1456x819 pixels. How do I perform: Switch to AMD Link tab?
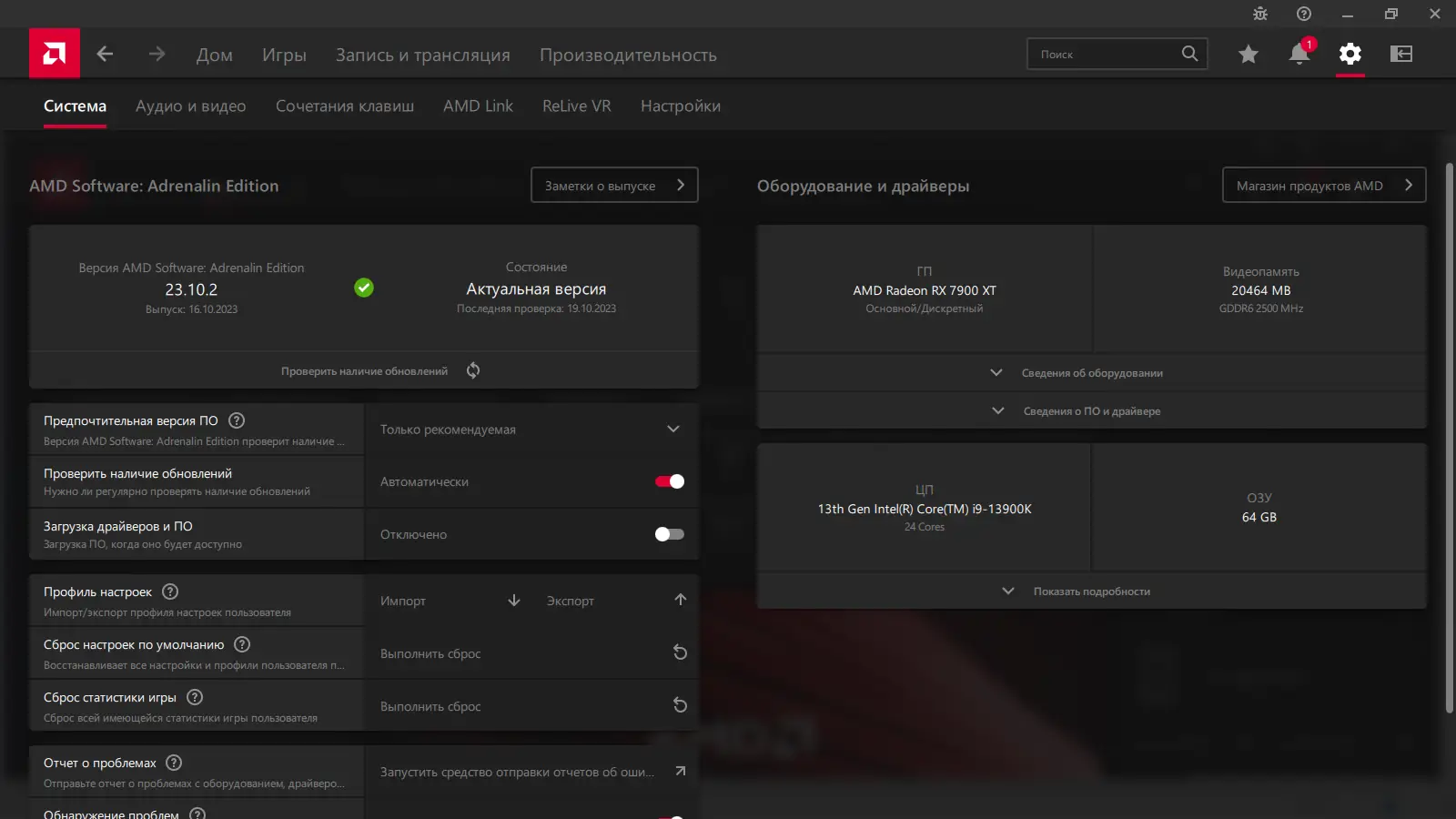click(x=478, y=106)
